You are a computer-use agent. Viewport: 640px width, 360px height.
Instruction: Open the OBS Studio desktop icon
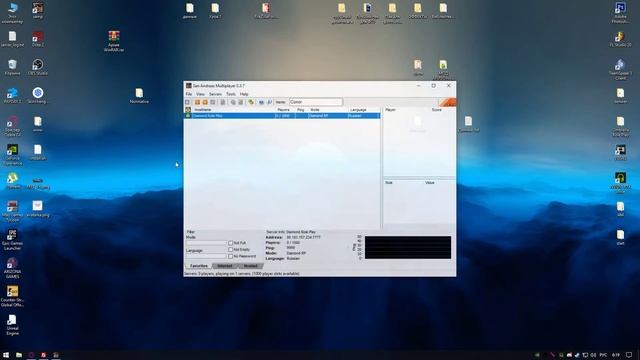pos(38,67)
